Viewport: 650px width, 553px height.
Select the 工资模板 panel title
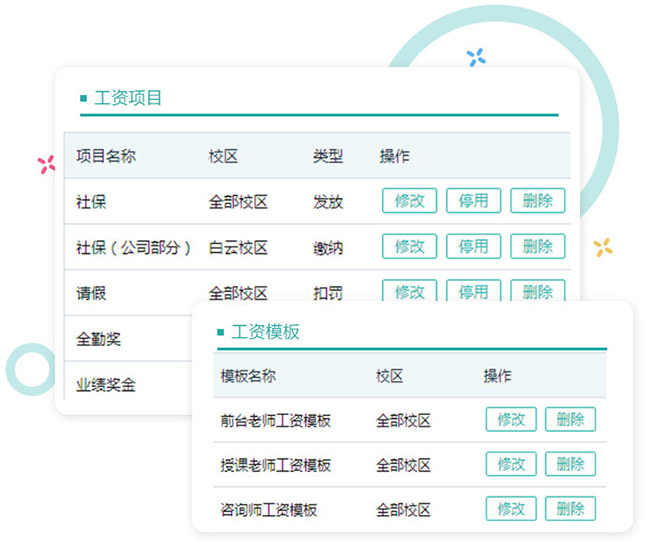coord(265,332)
